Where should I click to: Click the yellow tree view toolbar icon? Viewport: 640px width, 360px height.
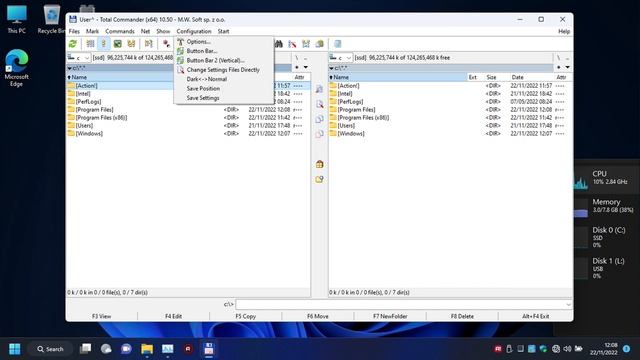click(131, 44)
